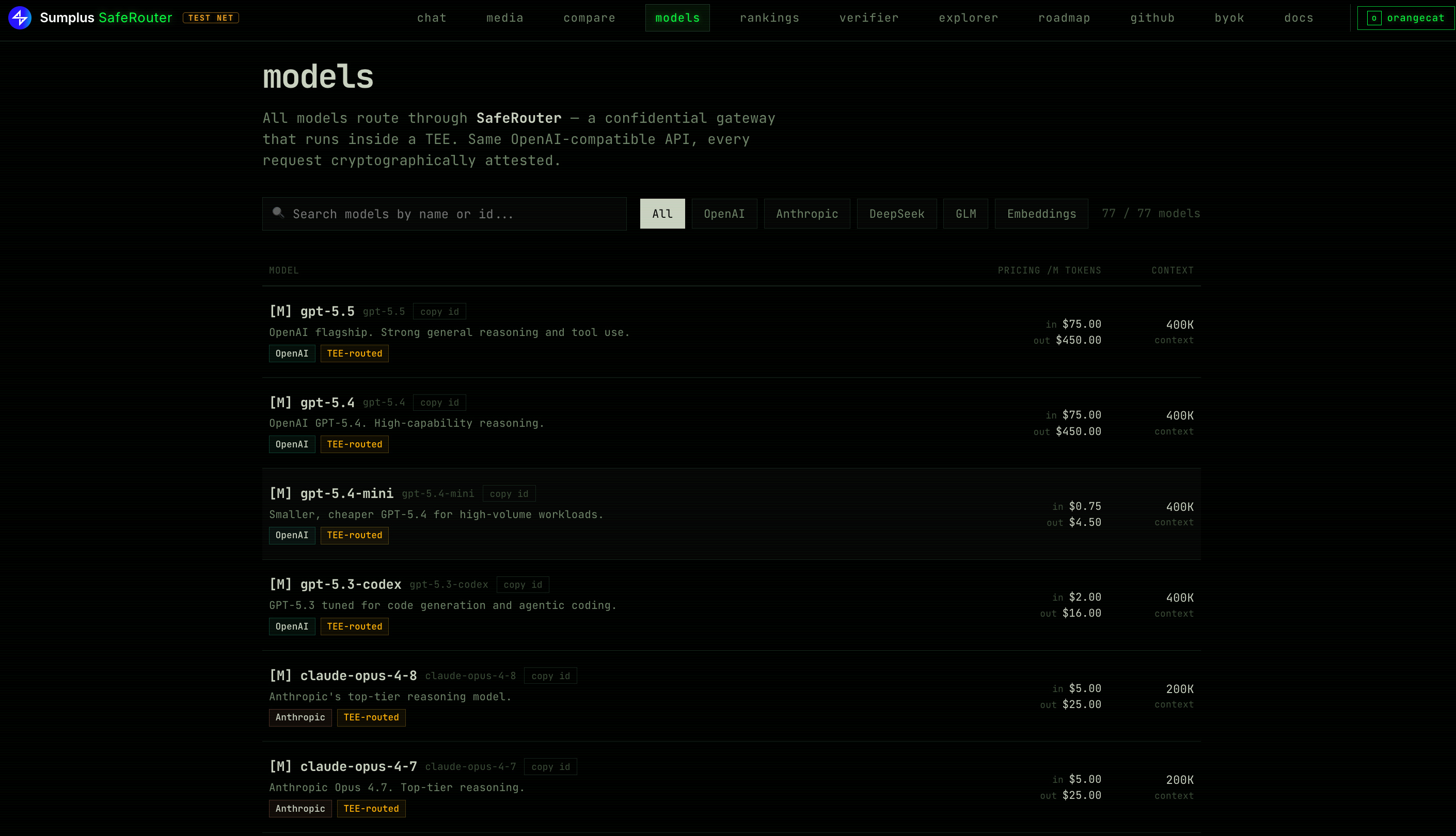Copy id for gpt-5.4-mini
The height and width of the screenshot is (836, 1456).
click(x=509, y=493)
